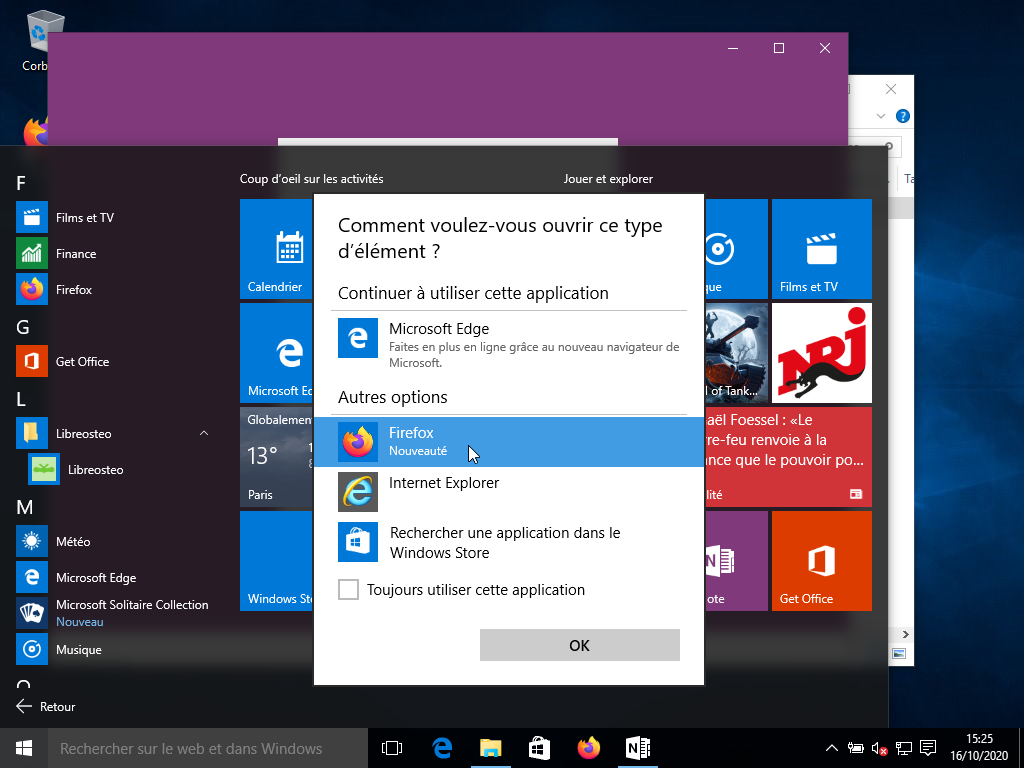Expand the ribbon chevron in the background window
Image resolution: width=1024 pixels, height=768 pixels.
[x=881, y=116]
